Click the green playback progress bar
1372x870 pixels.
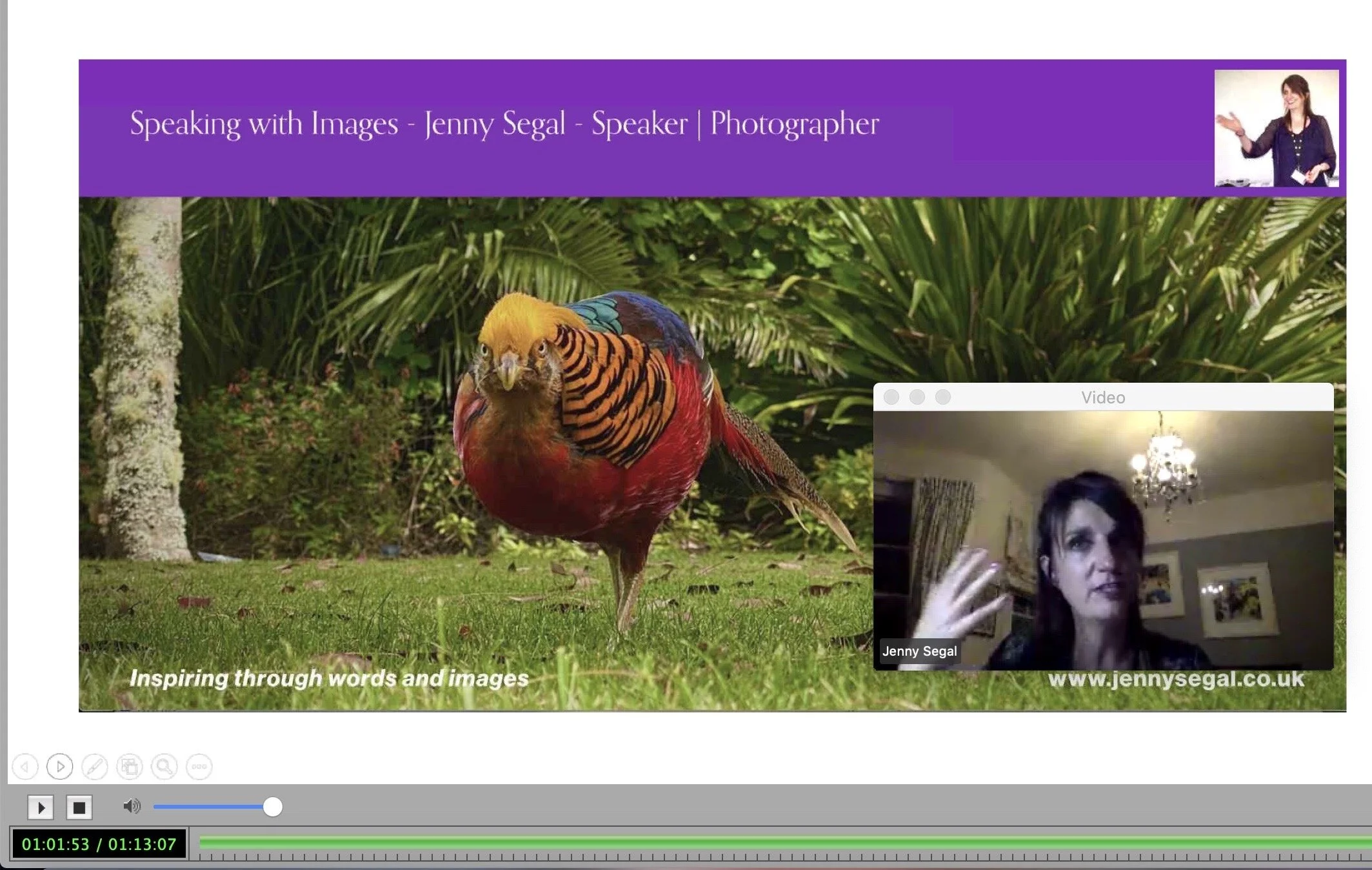(x=774, y=842)
